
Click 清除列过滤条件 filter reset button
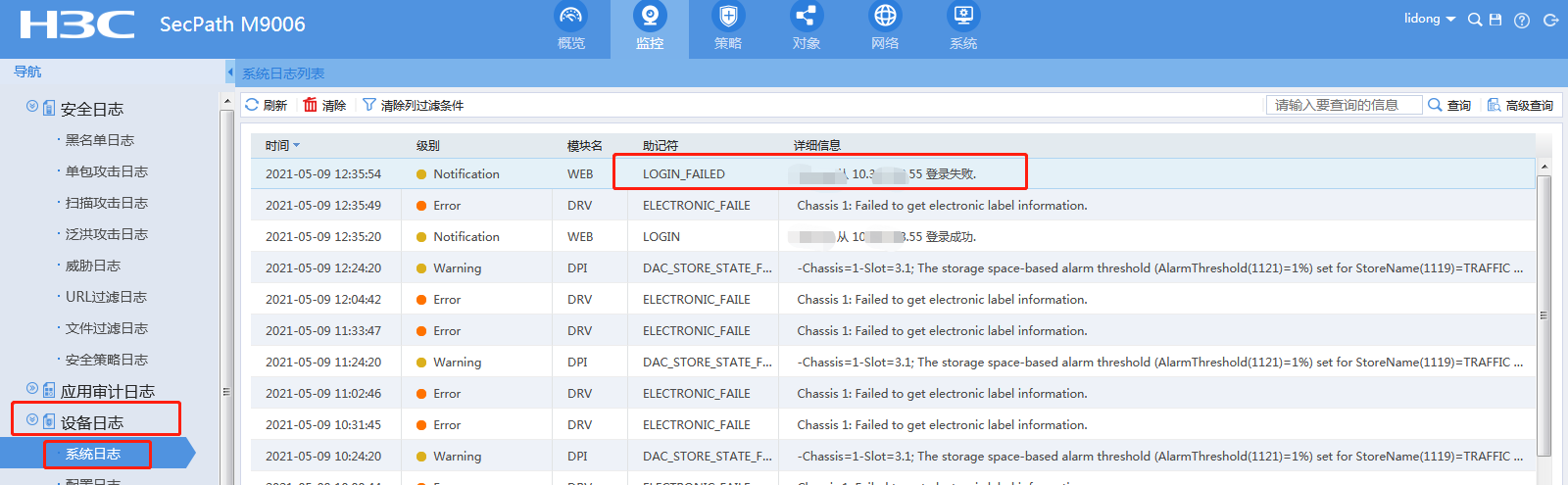tap(413, 105)
